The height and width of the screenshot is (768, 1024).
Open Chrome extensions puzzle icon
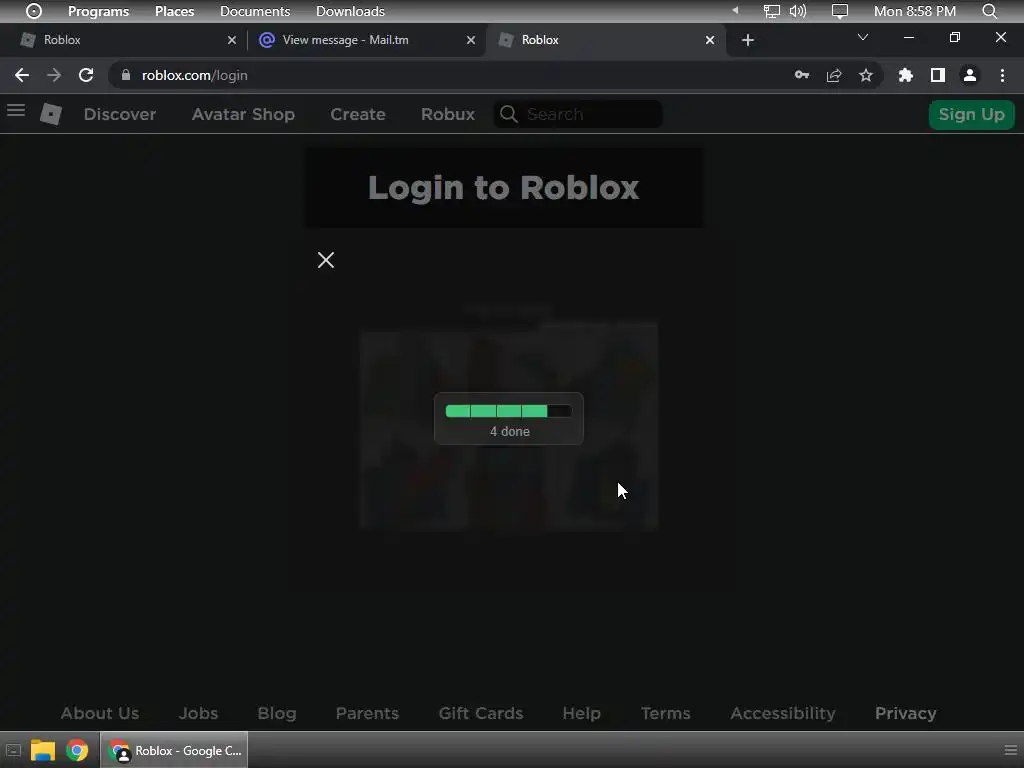click(x=906, y=75)
